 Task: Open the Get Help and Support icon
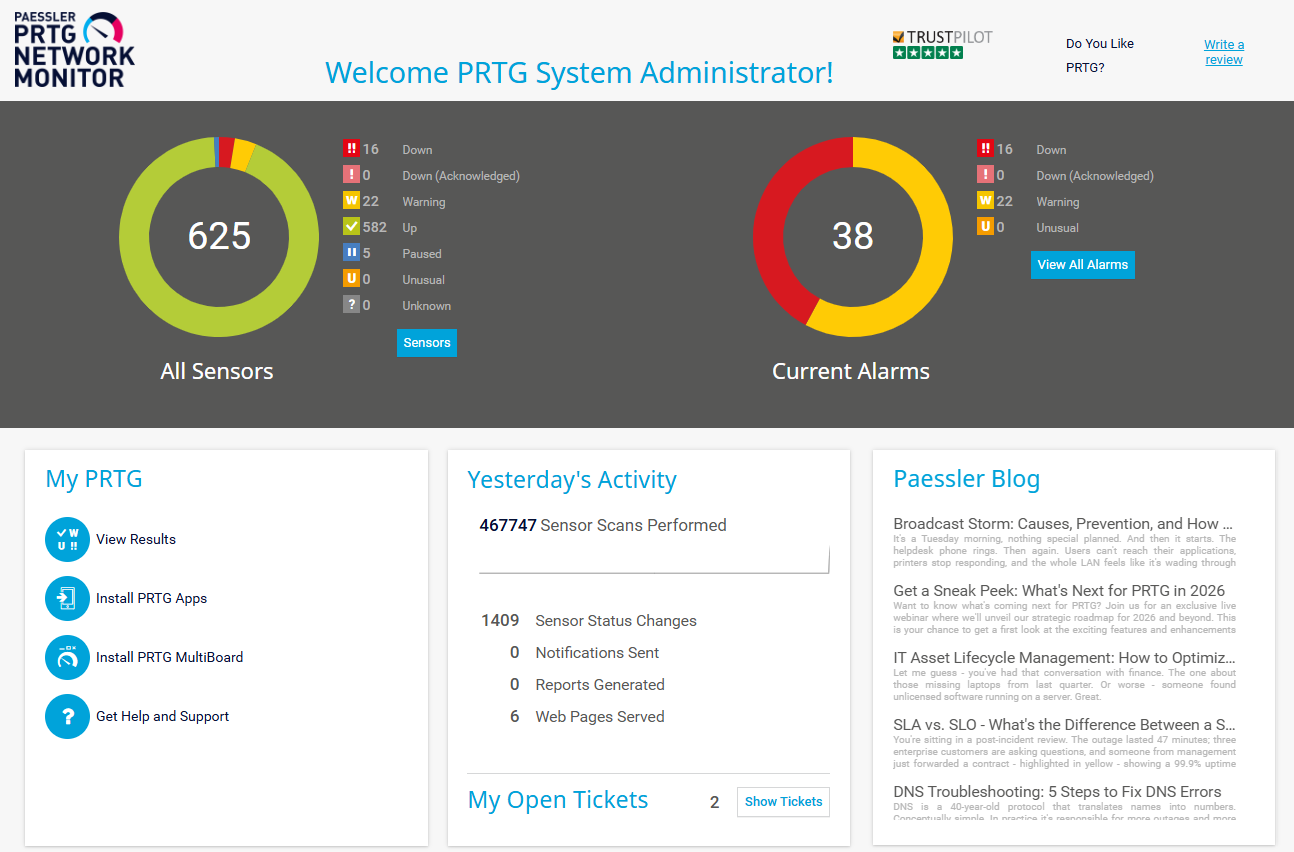(67, 717)
